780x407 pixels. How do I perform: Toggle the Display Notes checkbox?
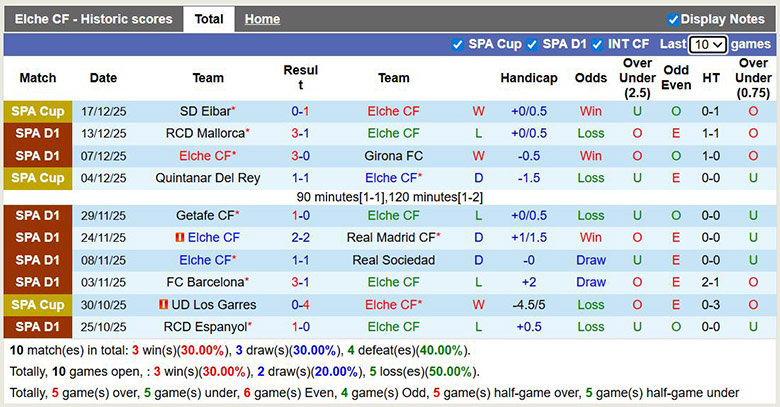[x=673, y=19]
